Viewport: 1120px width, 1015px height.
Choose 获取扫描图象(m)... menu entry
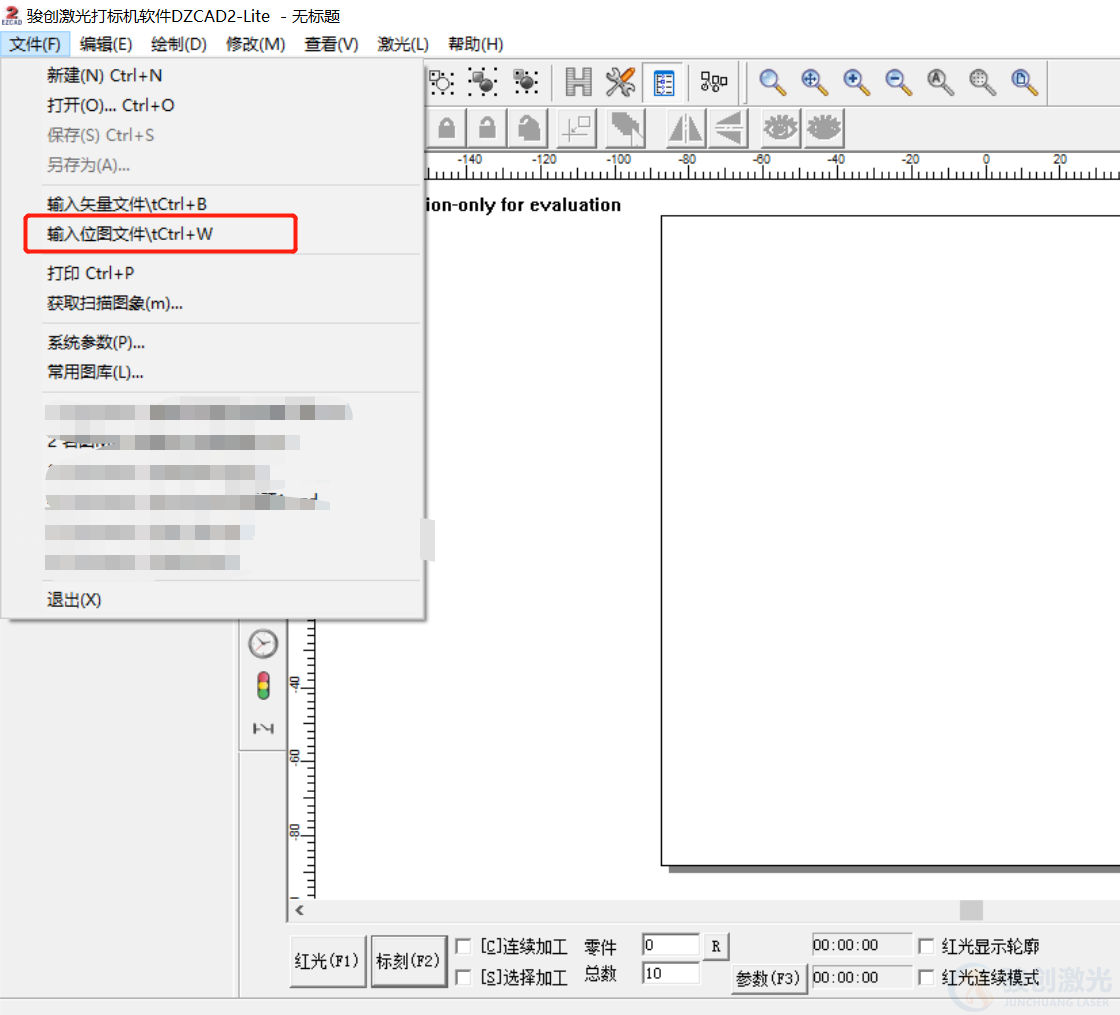(212, 304)
